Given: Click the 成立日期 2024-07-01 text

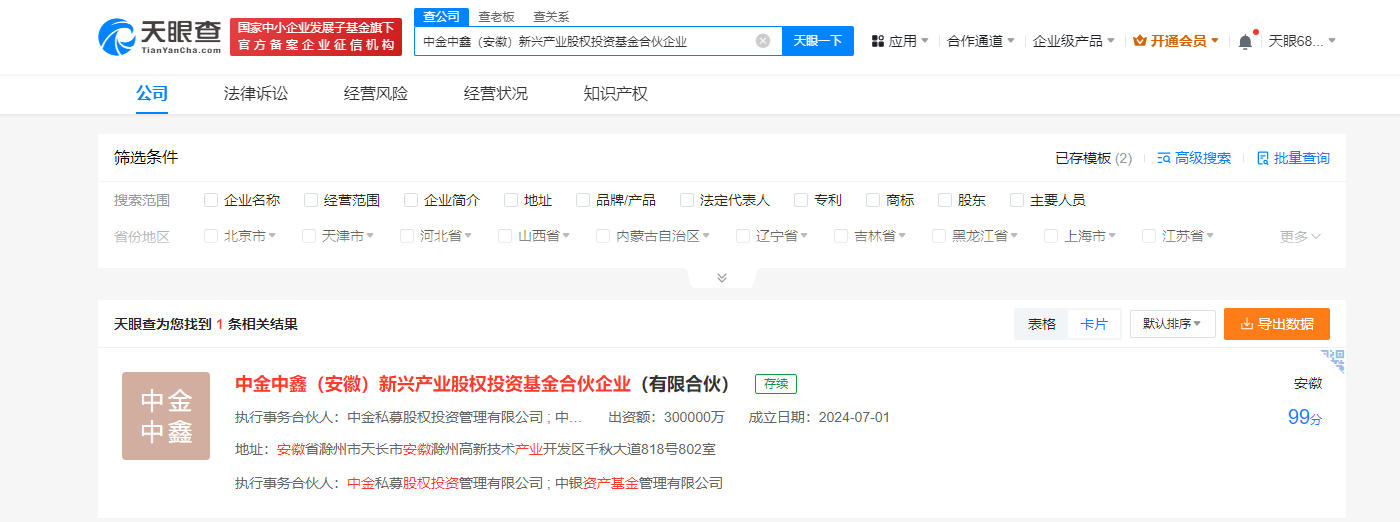Looking at the screenshot, I should click(x=819, y=417).
